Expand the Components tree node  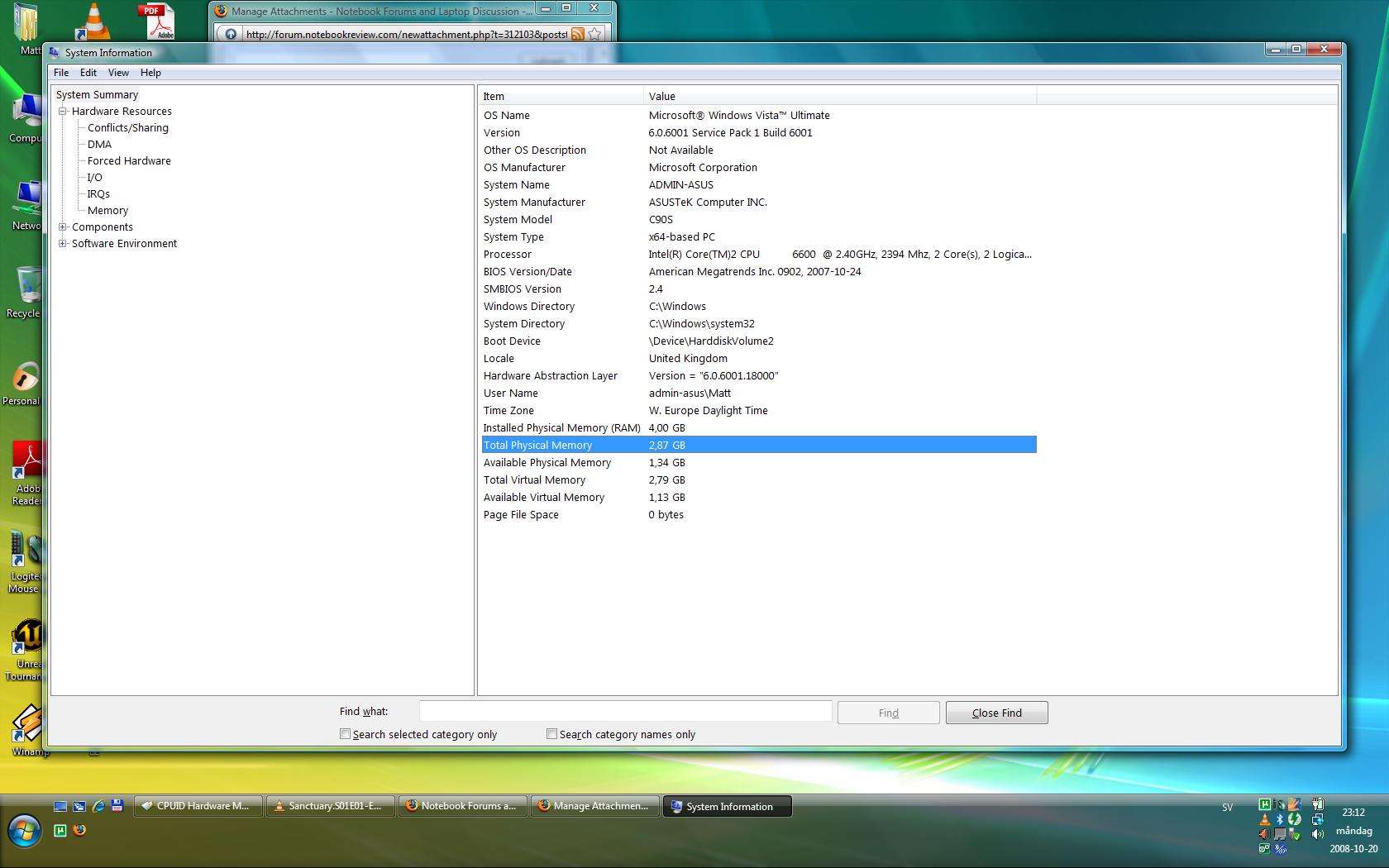point(62,227)
